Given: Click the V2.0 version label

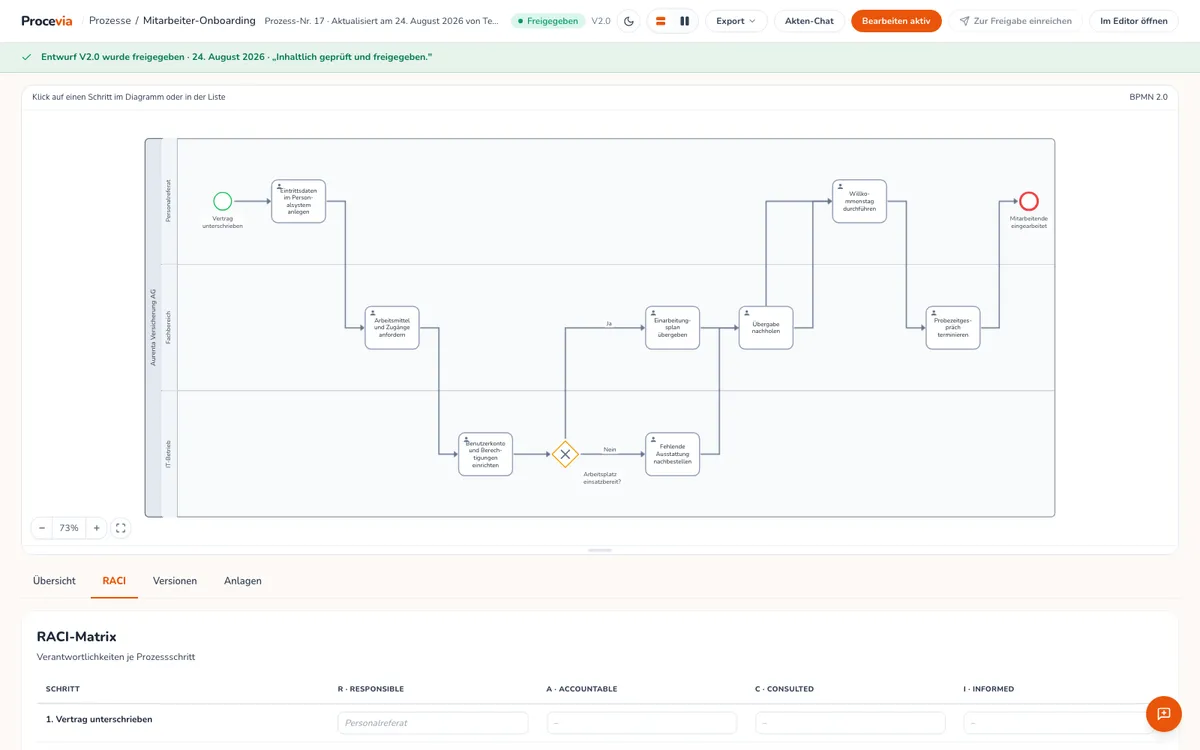Looking at the screenshot, I should (x=600, y=21).
